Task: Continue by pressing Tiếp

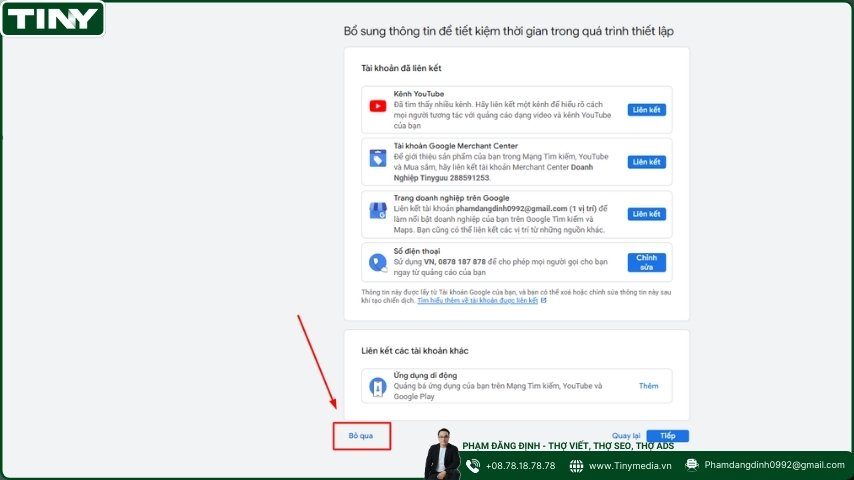Action: (667, 436)
